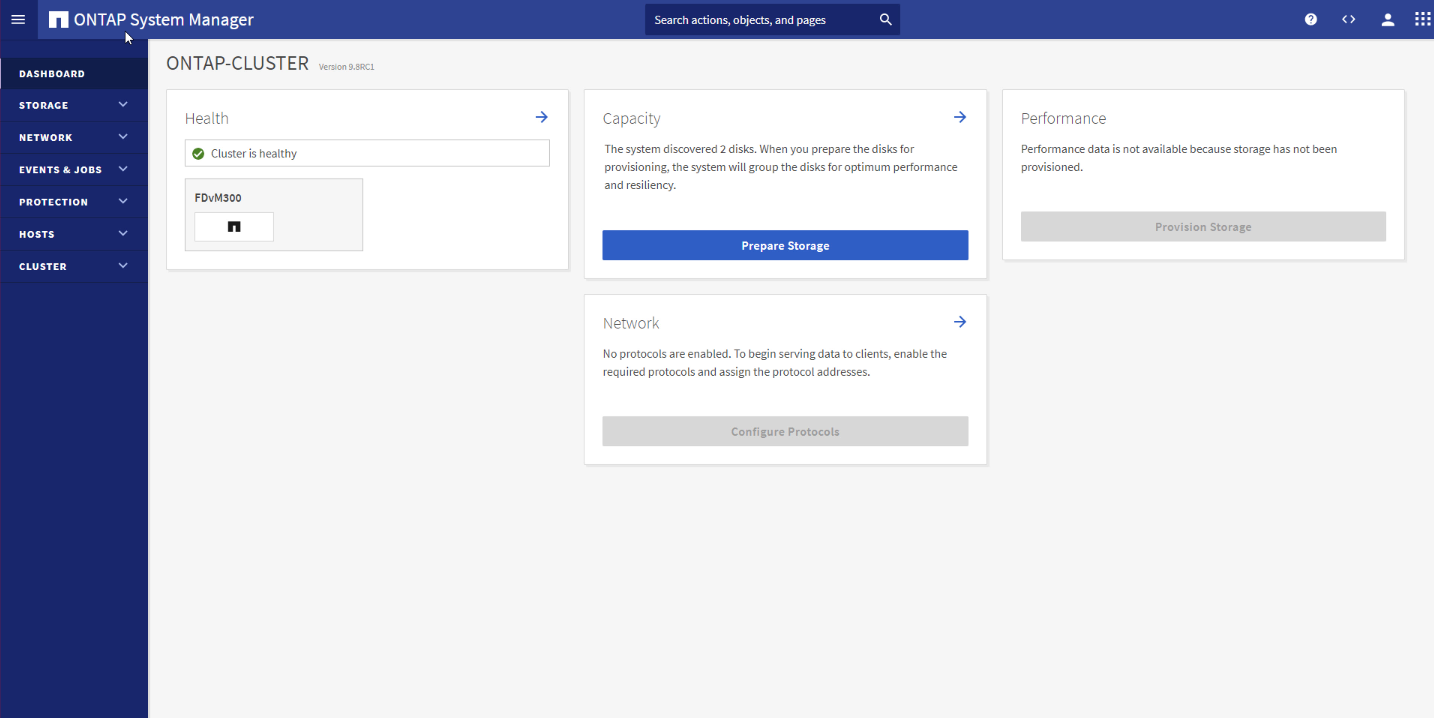Click Performance data not available message
1434x718 pixels.
[1179, 158]
